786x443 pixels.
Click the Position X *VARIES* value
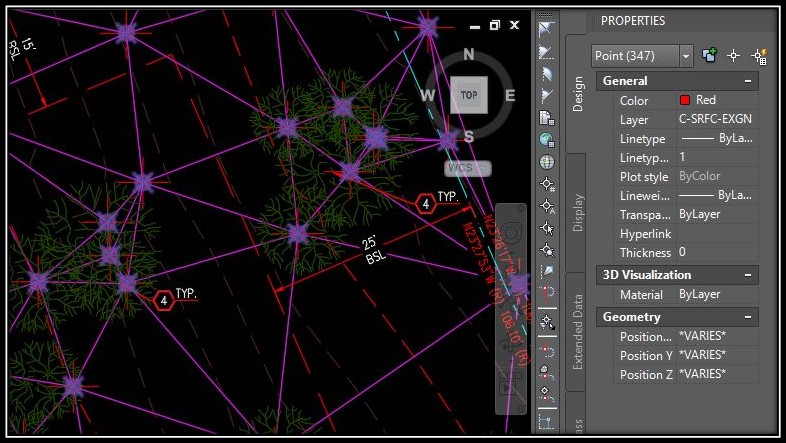(717, 336)
